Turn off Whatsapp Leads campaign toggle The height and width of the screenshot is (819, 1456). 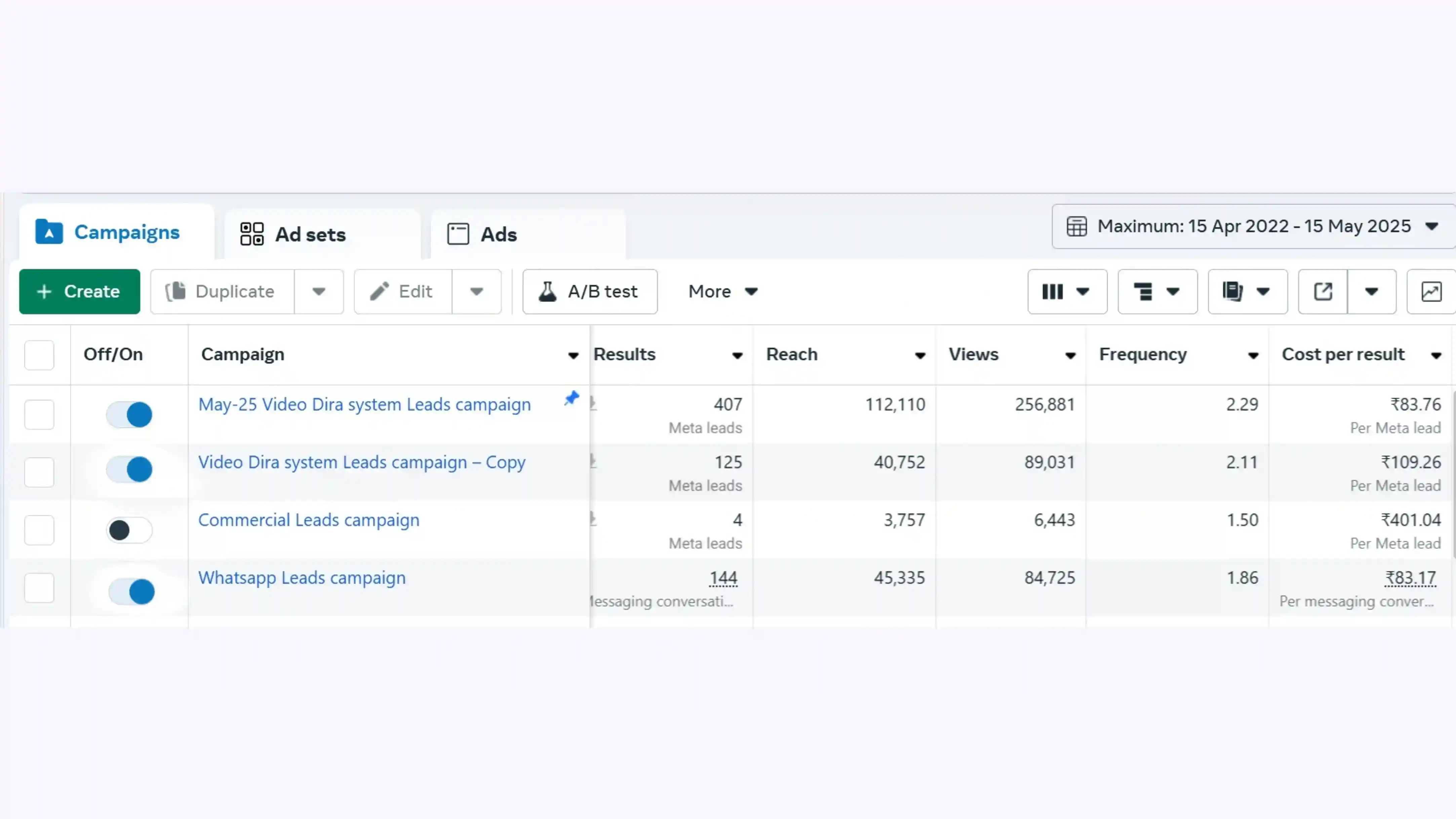point(132,592)
